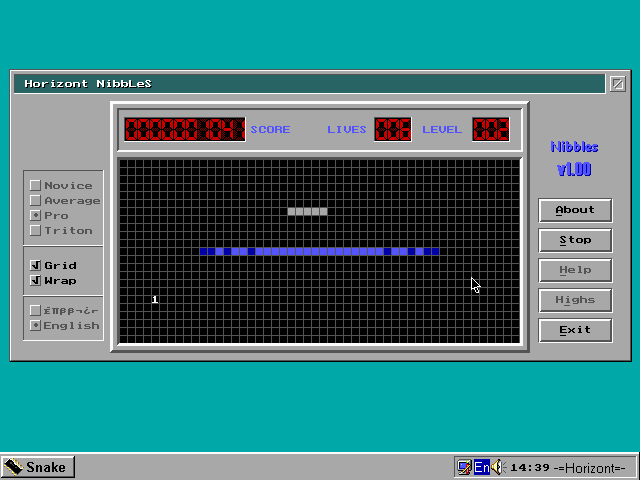
Task: Open the display settings tray icon
Action: point(464,467)
